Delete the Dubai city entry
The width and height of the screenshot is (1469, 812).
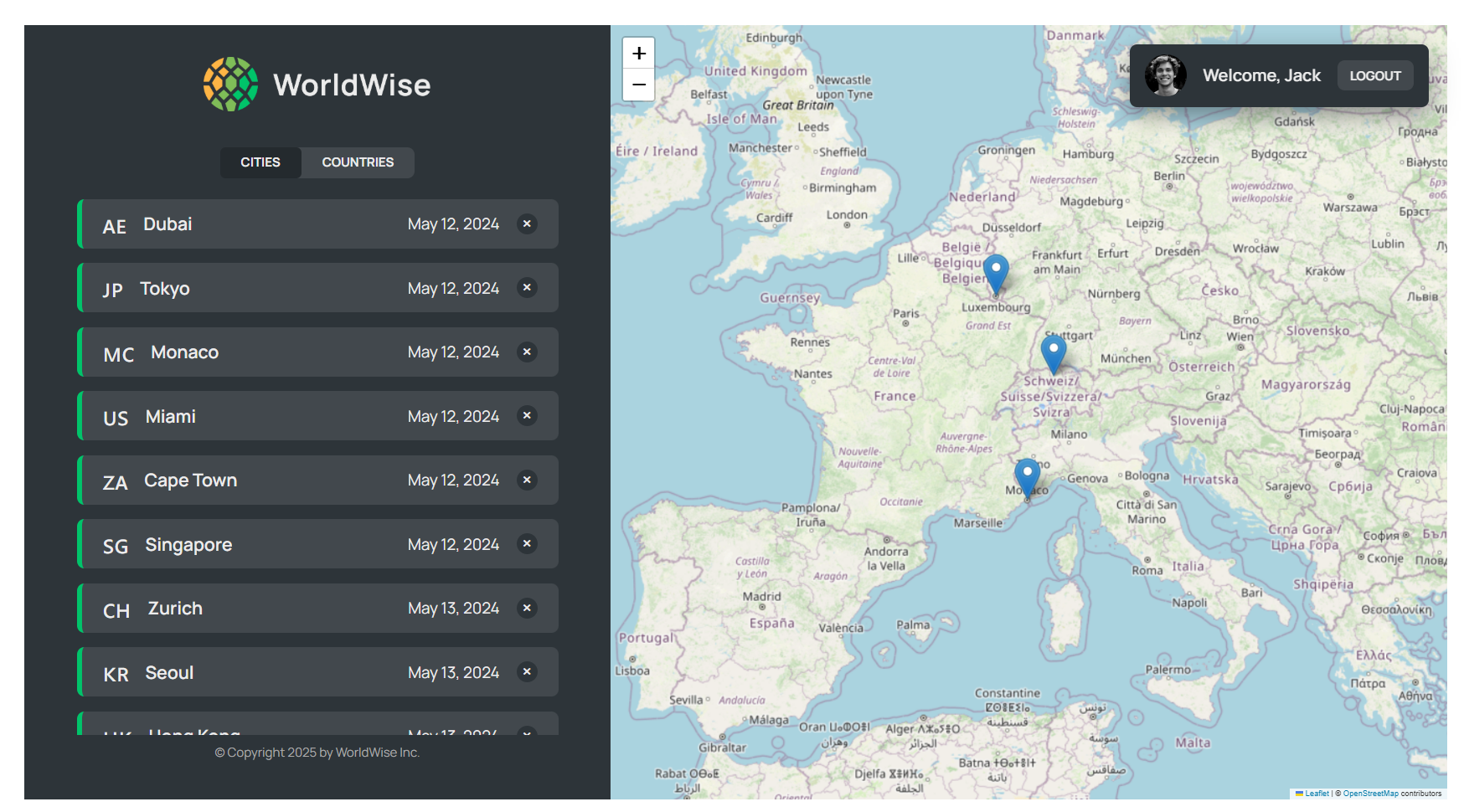point(527,224)
